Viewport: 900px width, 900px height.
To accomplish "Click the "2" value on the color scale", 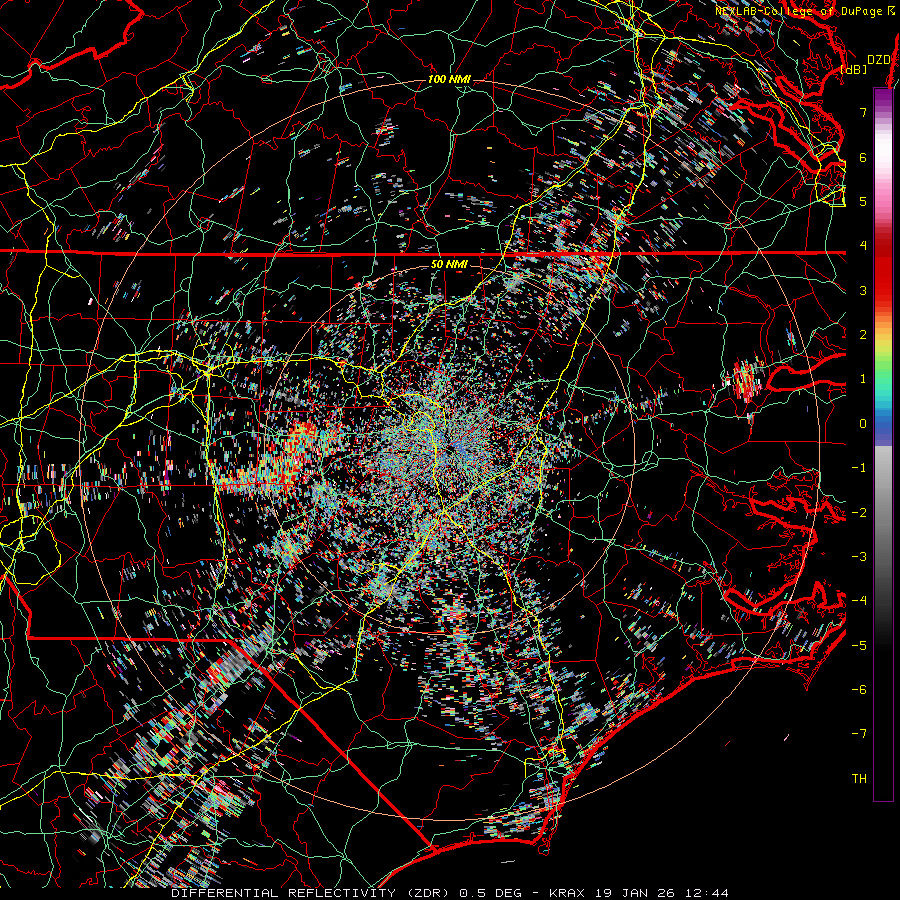I will (863, 335).
